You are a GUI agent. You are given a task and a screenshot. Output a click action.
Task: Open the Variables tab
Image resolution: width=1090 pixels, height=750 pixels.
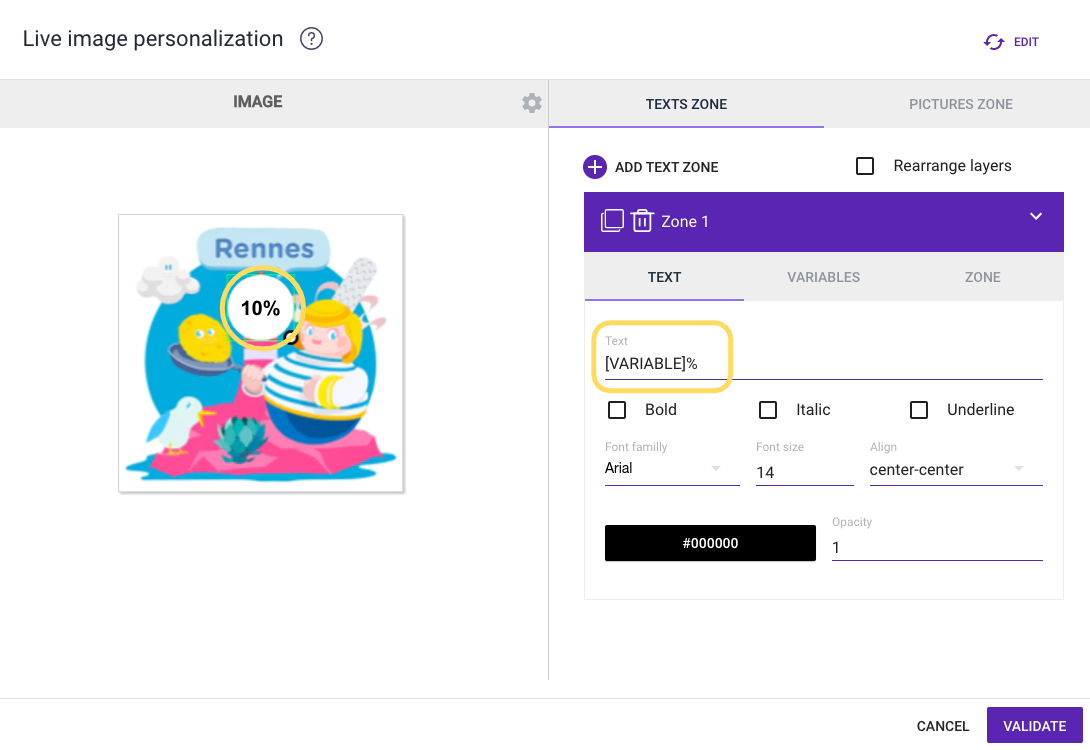(823, 277)
